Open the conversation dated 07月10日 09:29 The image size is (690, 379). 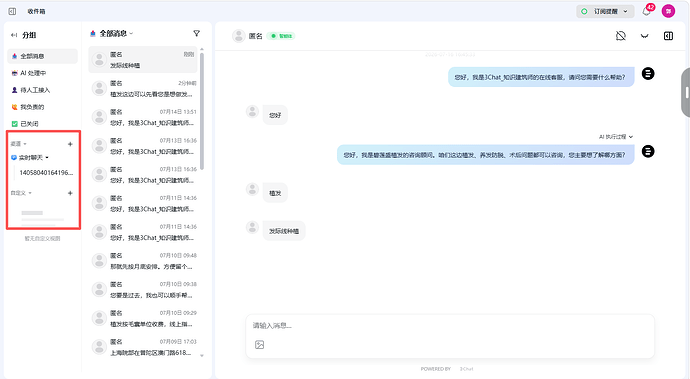pos(143,318)
